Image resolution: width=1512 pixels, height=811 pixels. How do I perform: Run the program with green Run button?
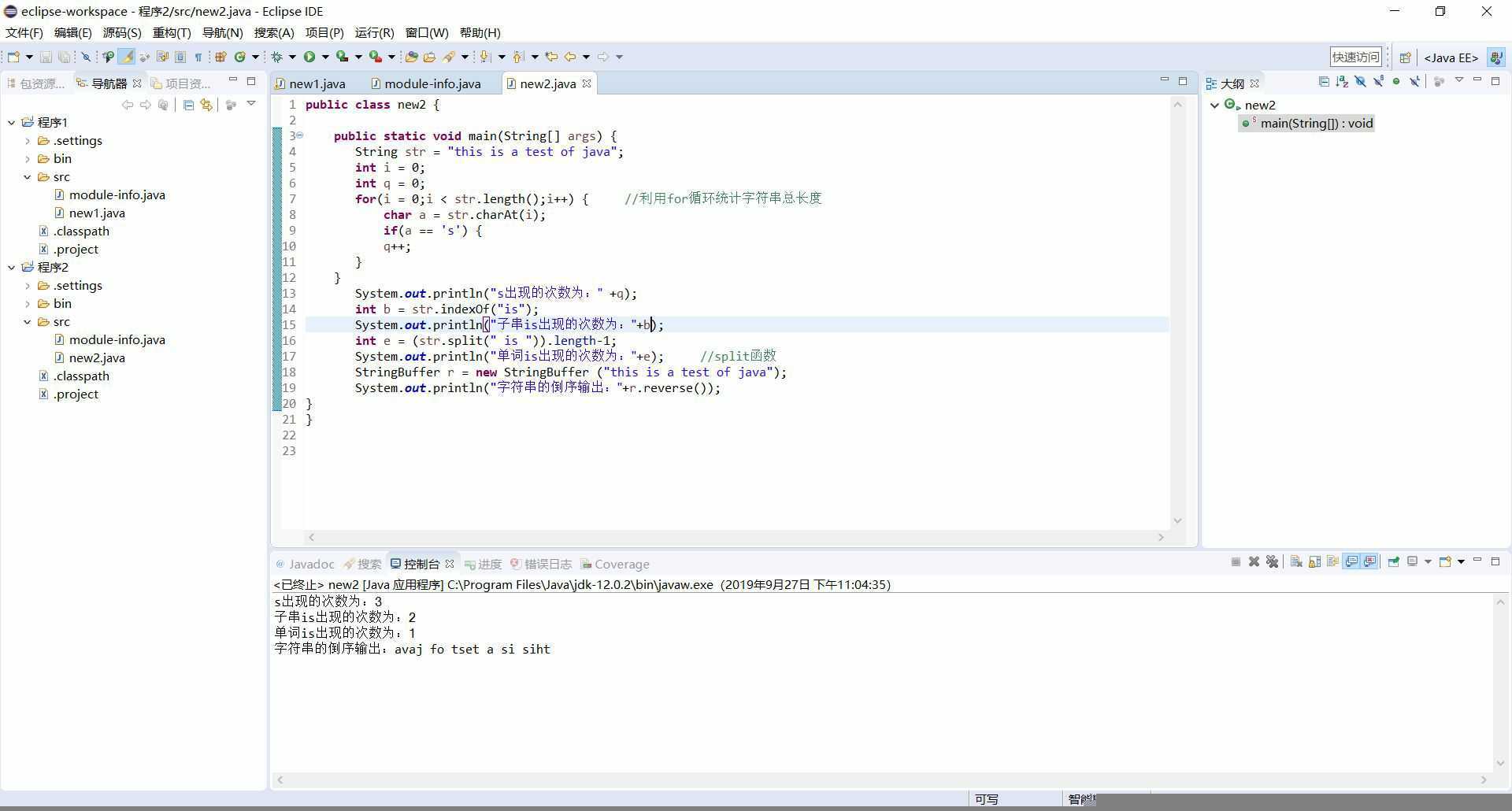(x=309, y=57)
